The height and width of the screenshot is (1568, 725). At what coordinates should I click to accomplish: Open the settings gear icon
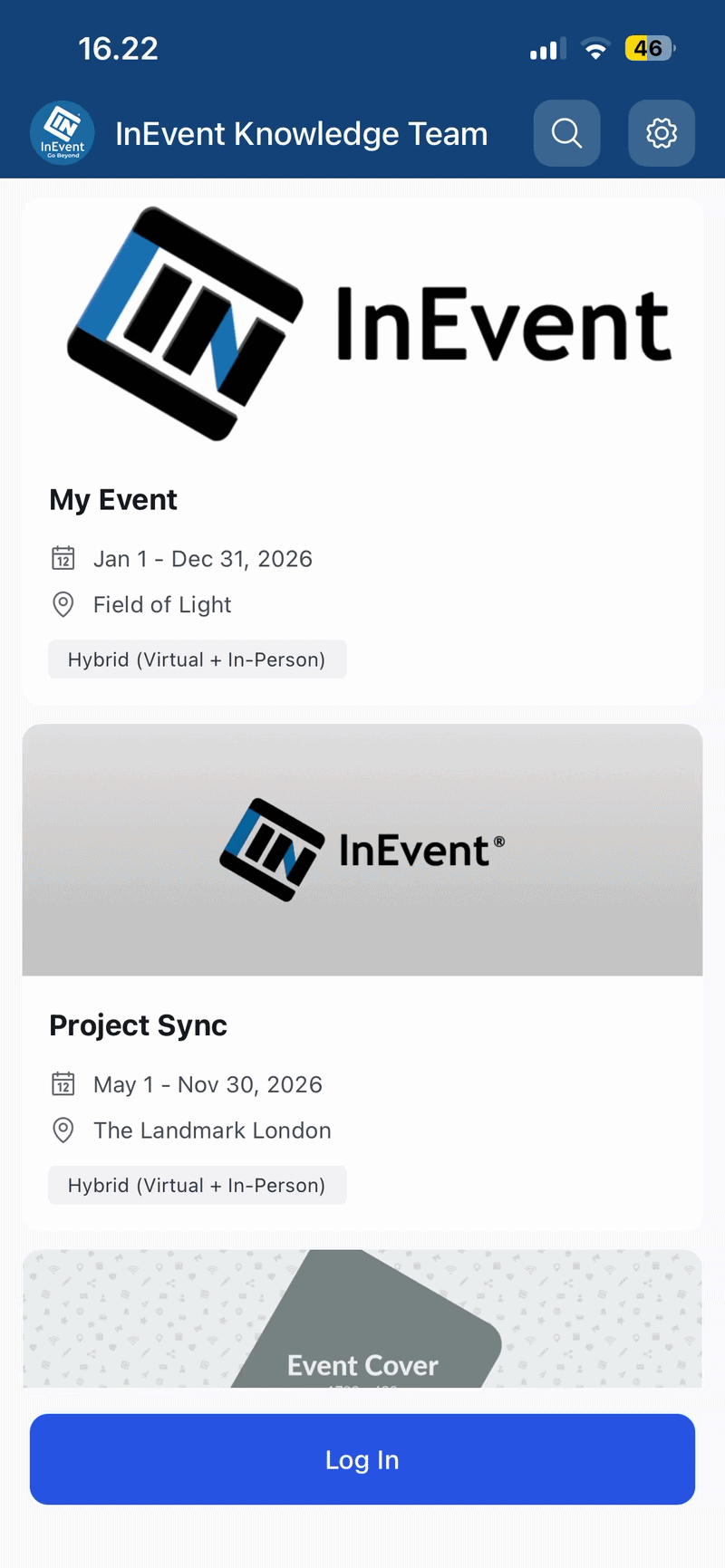(x=662, y=133)
